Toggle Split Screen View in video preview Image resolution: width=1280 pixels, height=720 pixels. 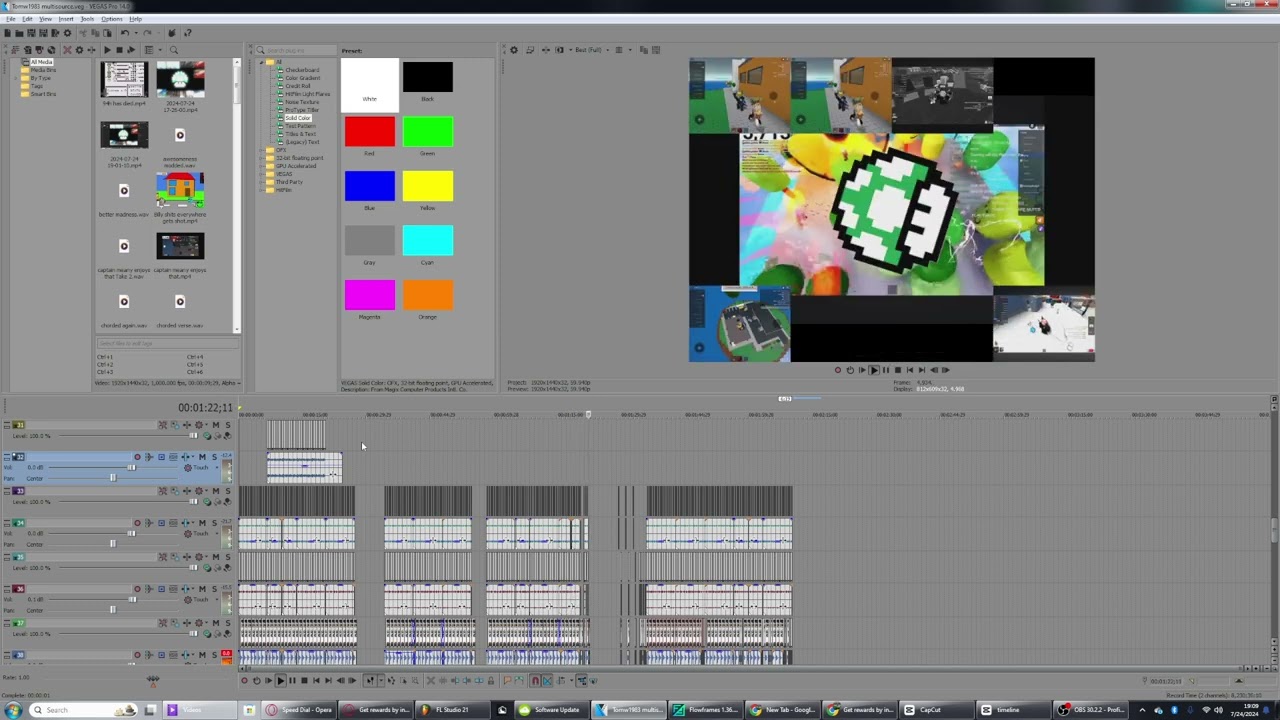559,50
